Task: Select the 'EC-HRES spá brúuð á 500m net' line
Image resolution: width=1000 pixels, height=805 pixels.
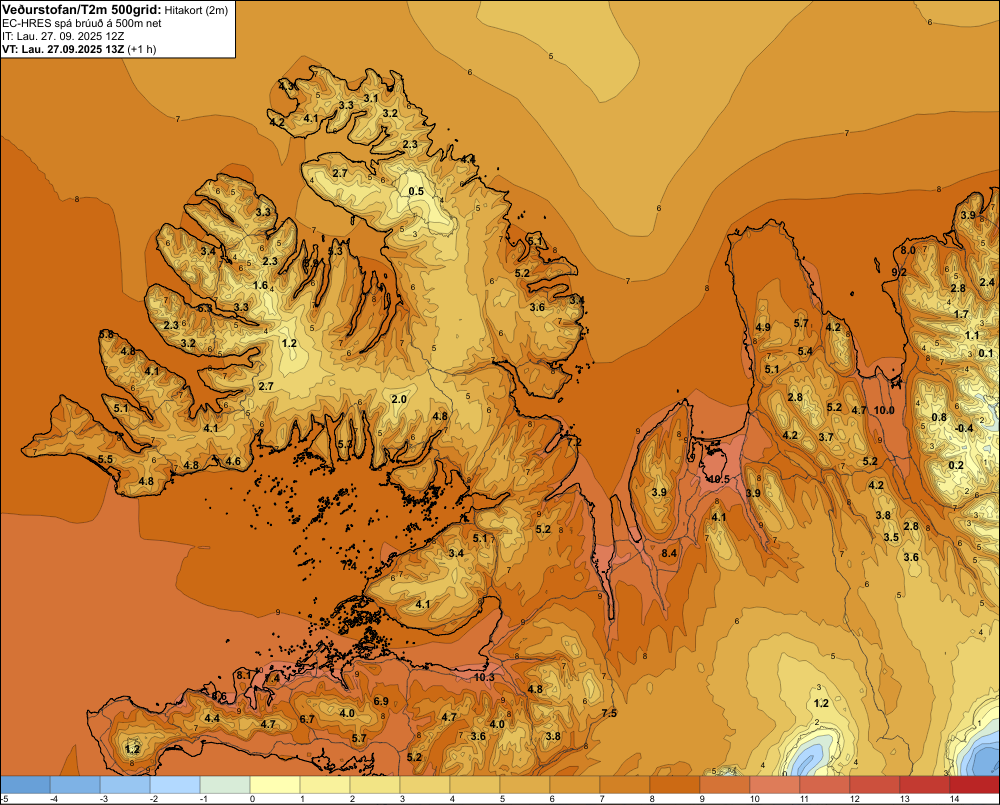Action: pyautogui.click(x=82, y=23)
